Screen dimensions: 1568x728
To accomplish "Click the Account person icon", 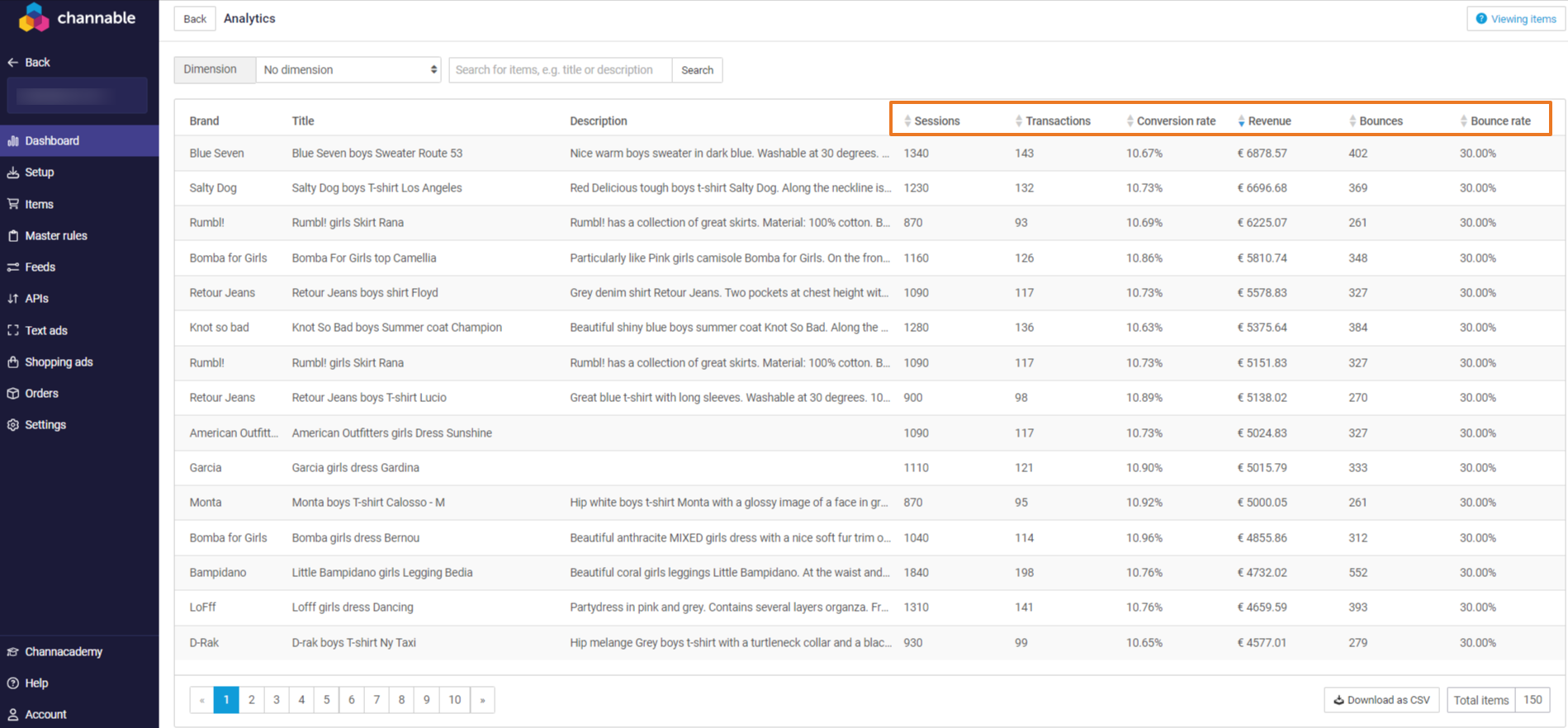I will click(x=13, y=715).
